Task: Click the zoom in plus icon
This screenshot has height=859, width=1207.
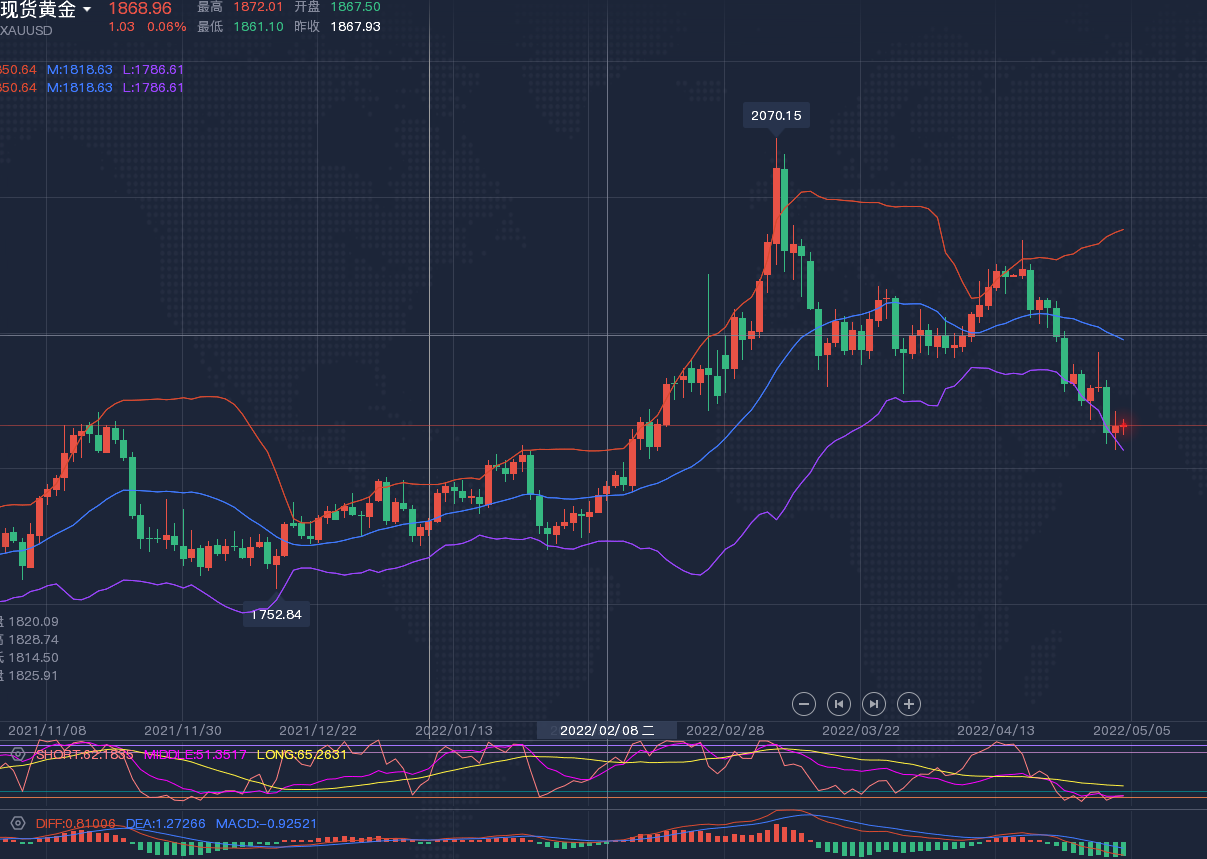Action: (908, 704)
